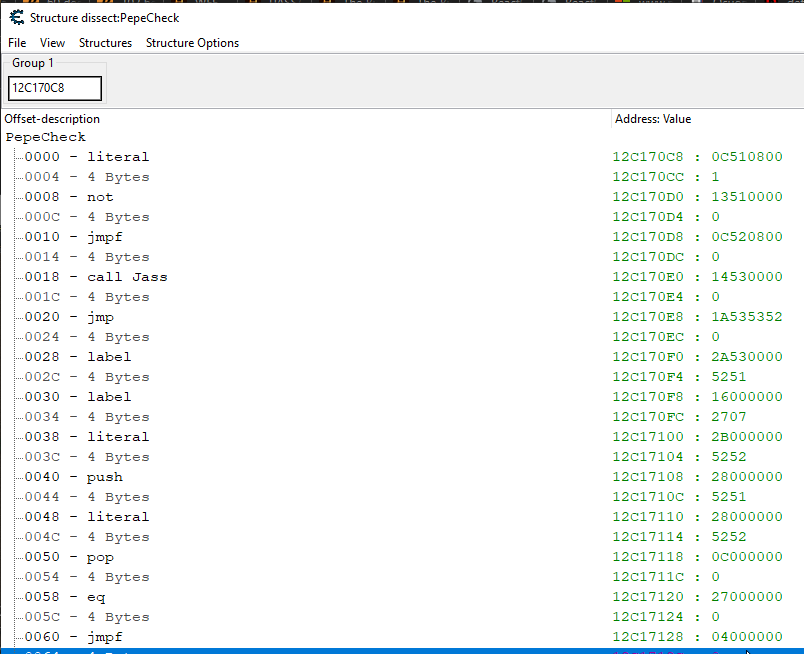
Task: Click value 12C170E8 : 1A535352
Action: [697, 317]
